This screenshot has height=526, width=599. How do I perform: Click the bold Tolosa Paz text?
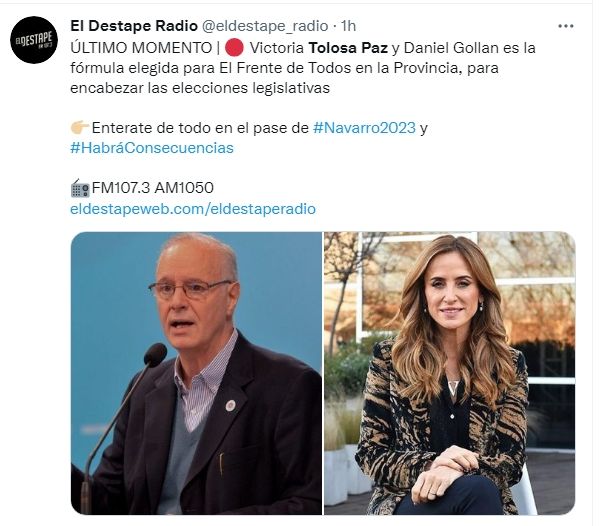[348, 48]
